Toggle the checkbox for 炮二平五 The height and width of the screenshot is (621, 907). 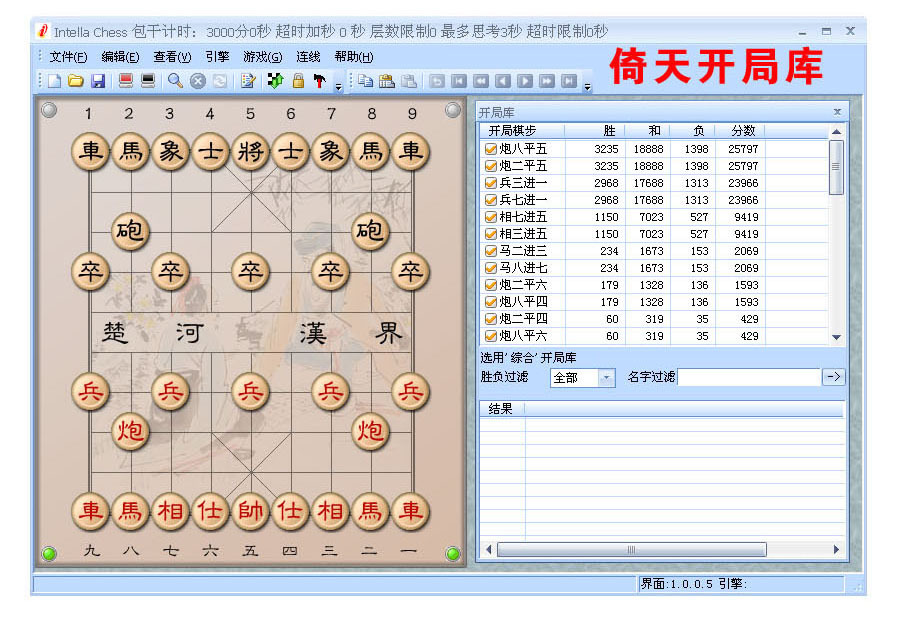pos(491,166)
